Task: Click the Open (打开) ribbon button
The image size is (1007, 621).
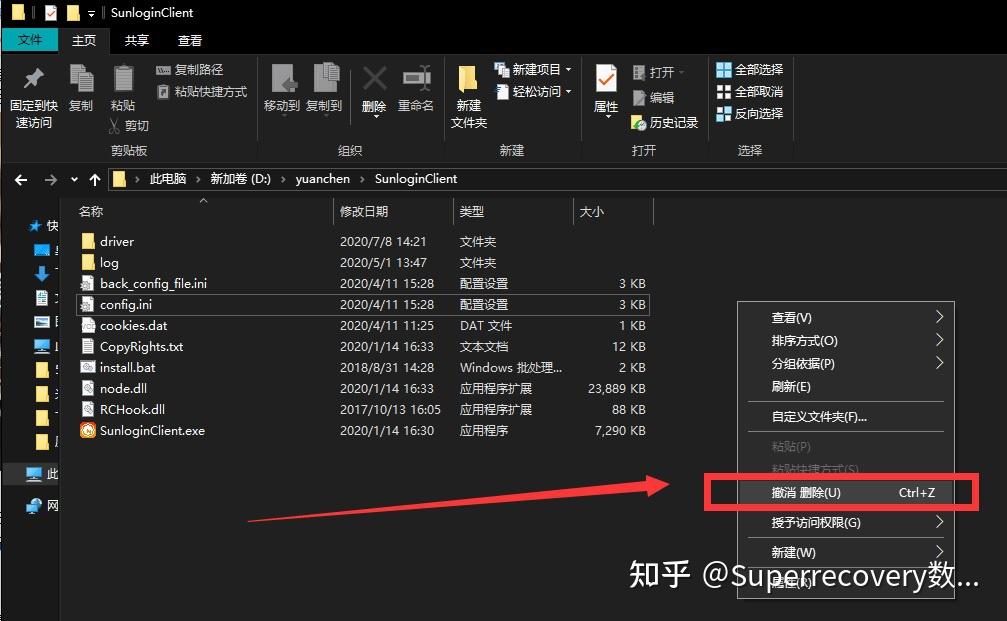Action: pyautogui.click(x=658, y=72)
